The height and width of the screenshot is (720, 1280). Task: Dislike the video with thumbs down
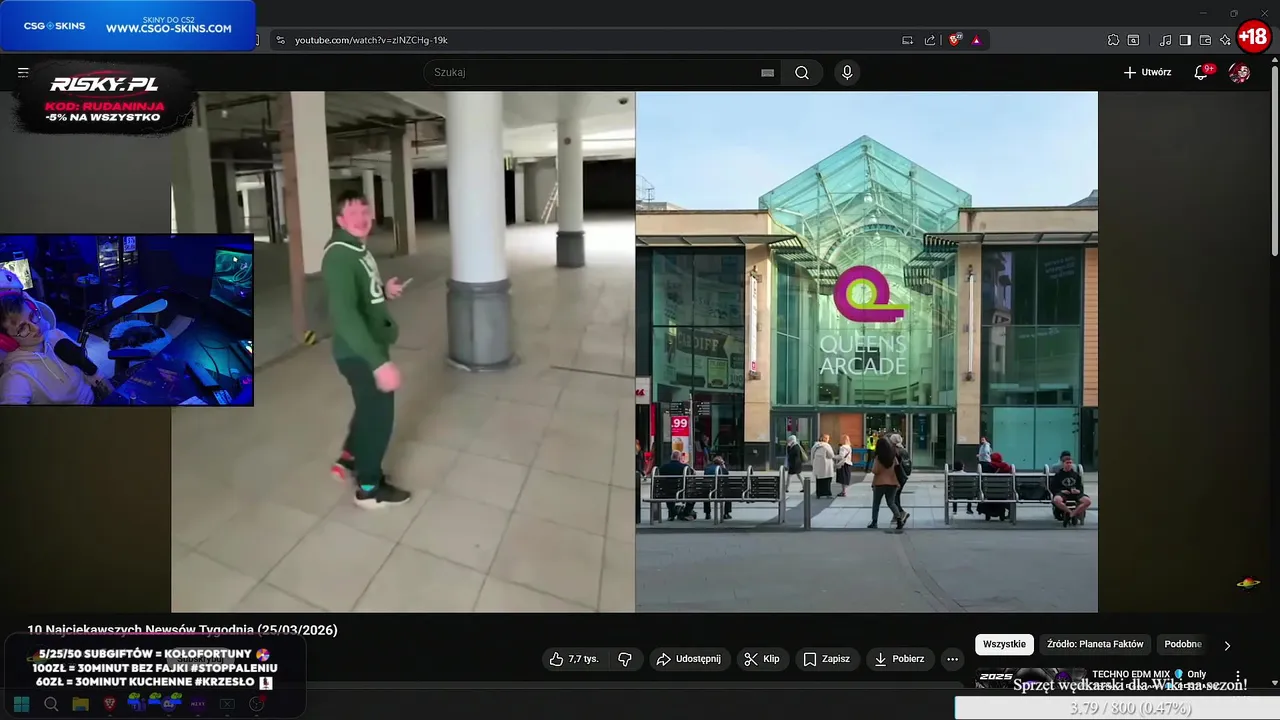625,659
